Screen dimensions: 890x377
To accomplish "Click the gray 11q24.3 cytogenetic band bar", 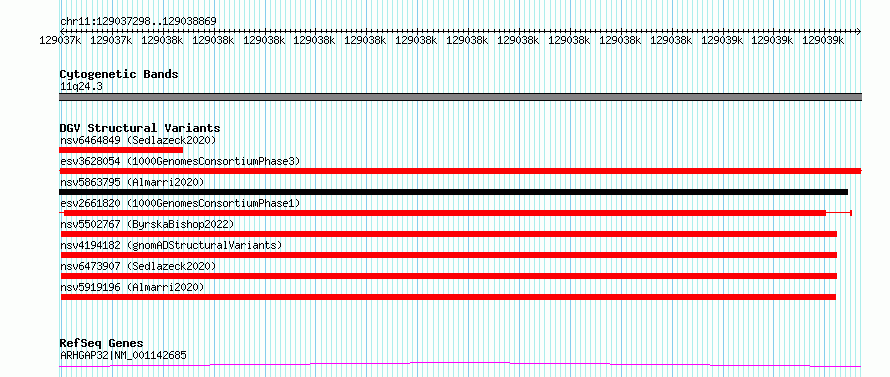I will click(460, 97).
